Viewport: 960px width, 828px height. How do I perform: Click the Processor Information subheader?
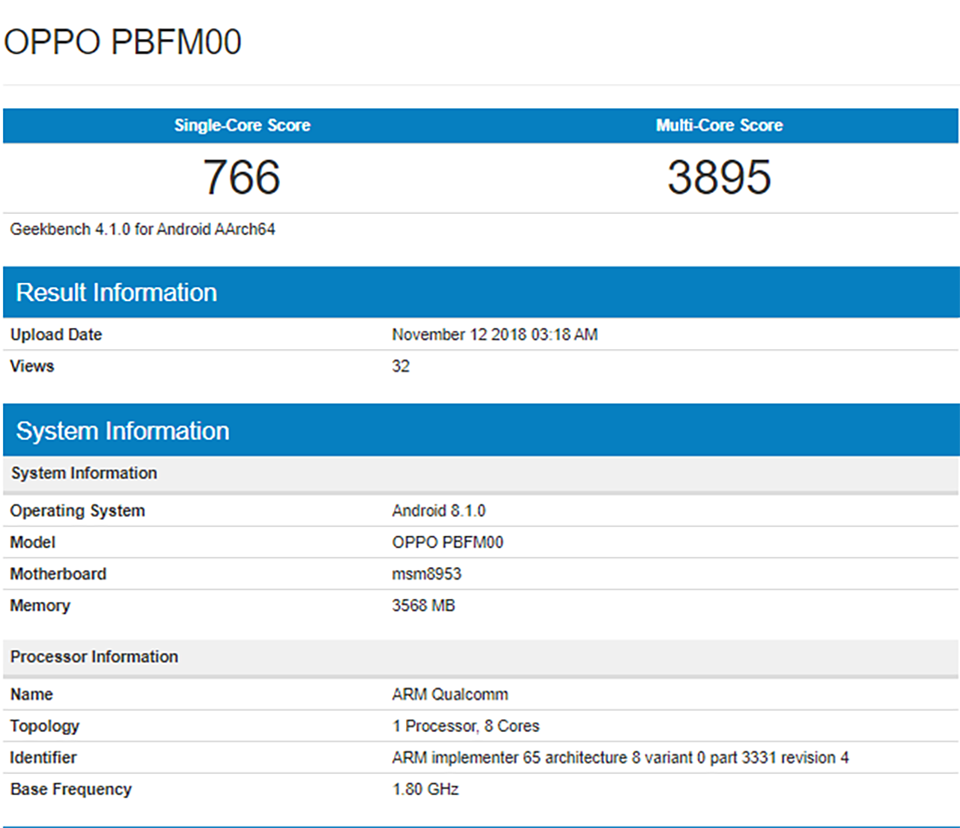[x=481, y=657]
